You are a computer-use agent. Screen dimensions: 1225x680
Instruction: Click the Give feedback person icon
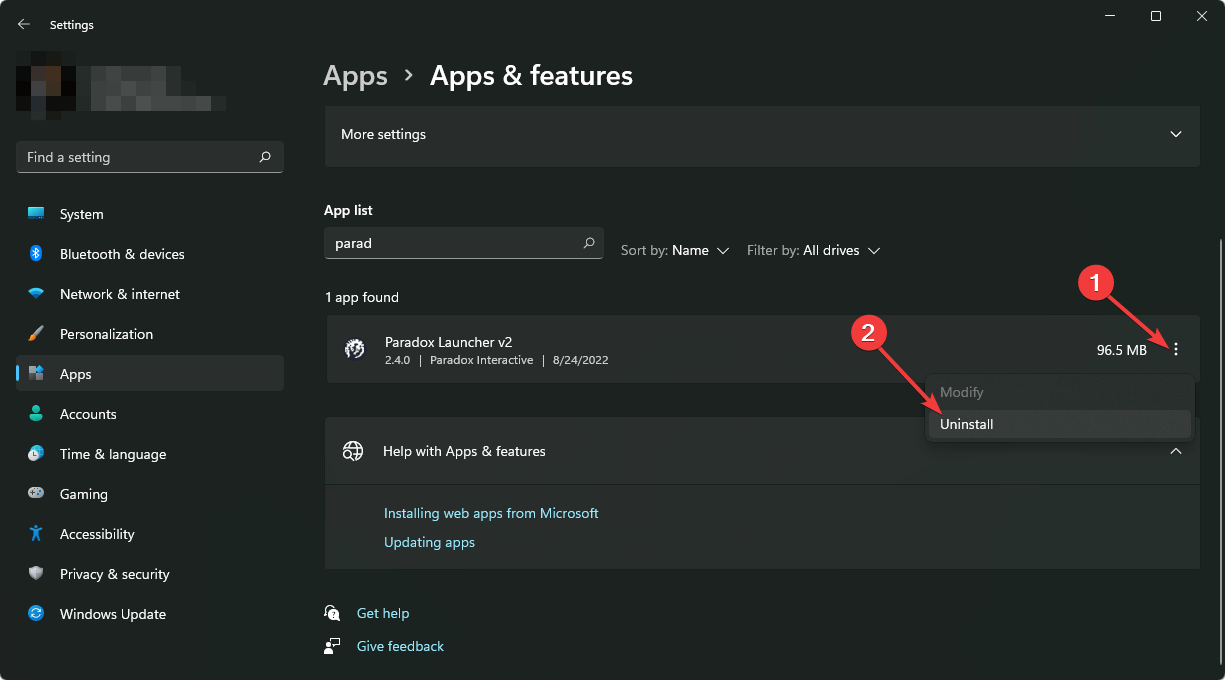(x=333, y=646)
